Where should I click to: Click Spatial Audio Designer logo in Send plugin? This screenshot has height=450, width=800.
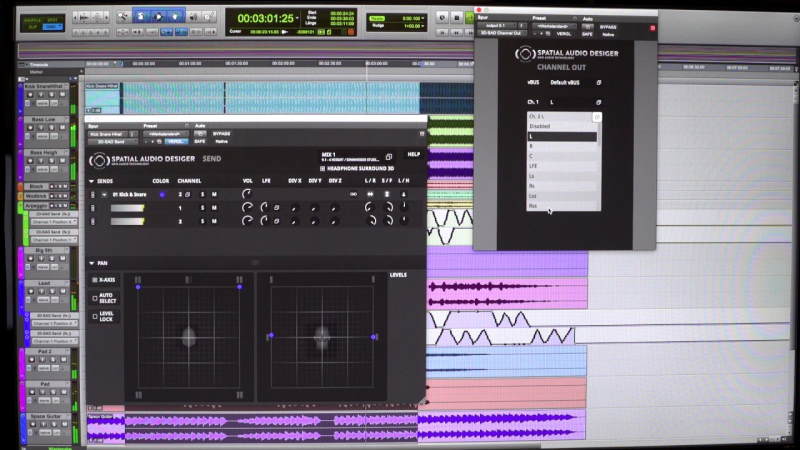coord(99,161)
